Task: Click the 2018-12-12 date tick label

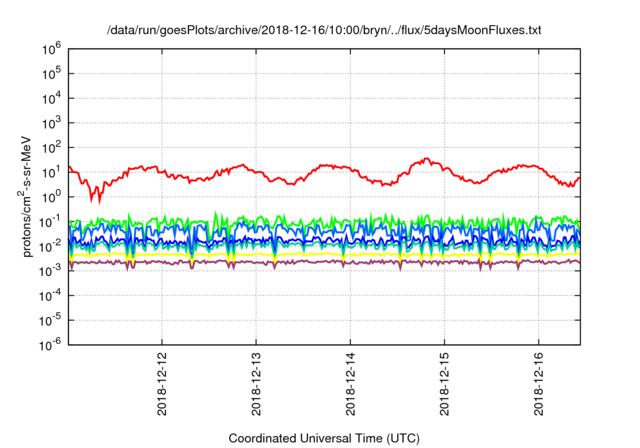Action: tap(162, 384)
